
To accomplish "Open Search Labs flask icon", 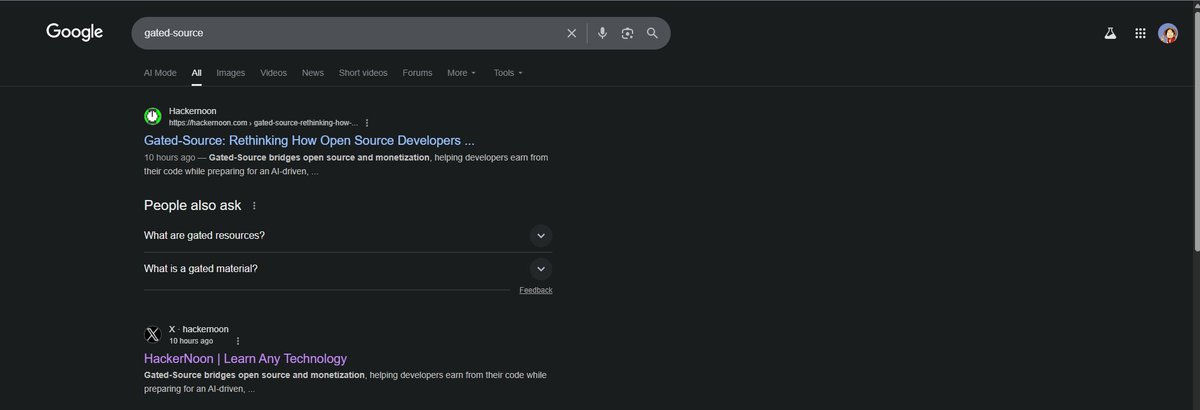I will coord(1110,33).
